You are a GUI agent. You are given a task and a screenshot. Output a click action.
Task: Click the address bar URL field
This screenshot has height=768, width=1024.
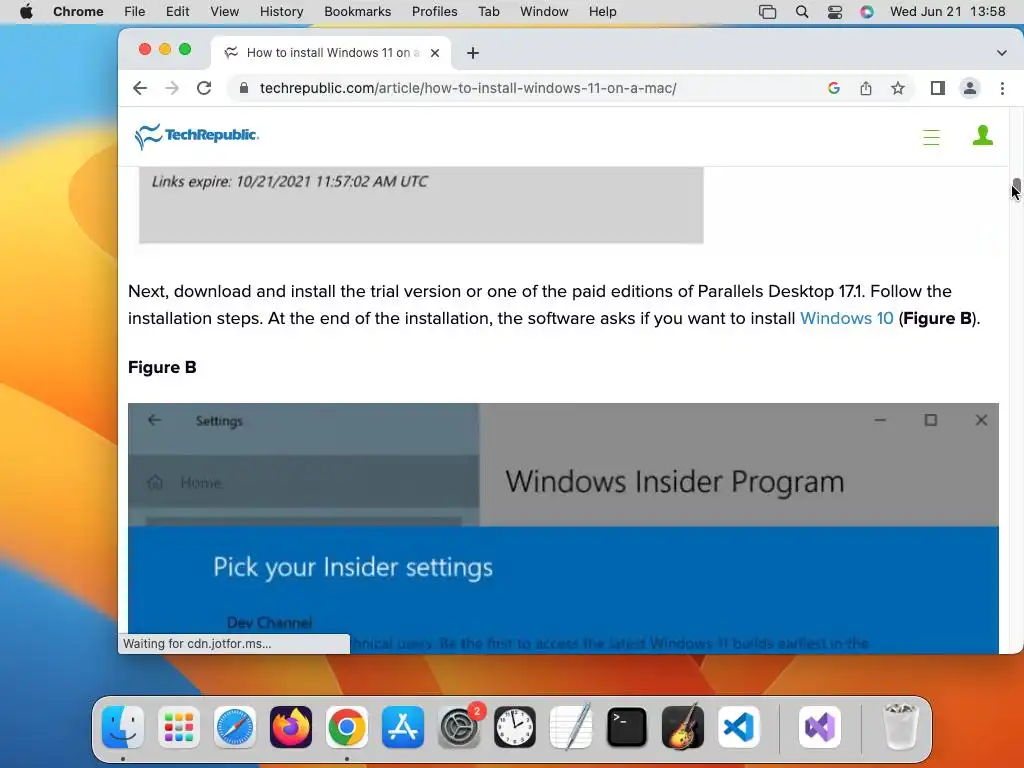tap(468, 88)
